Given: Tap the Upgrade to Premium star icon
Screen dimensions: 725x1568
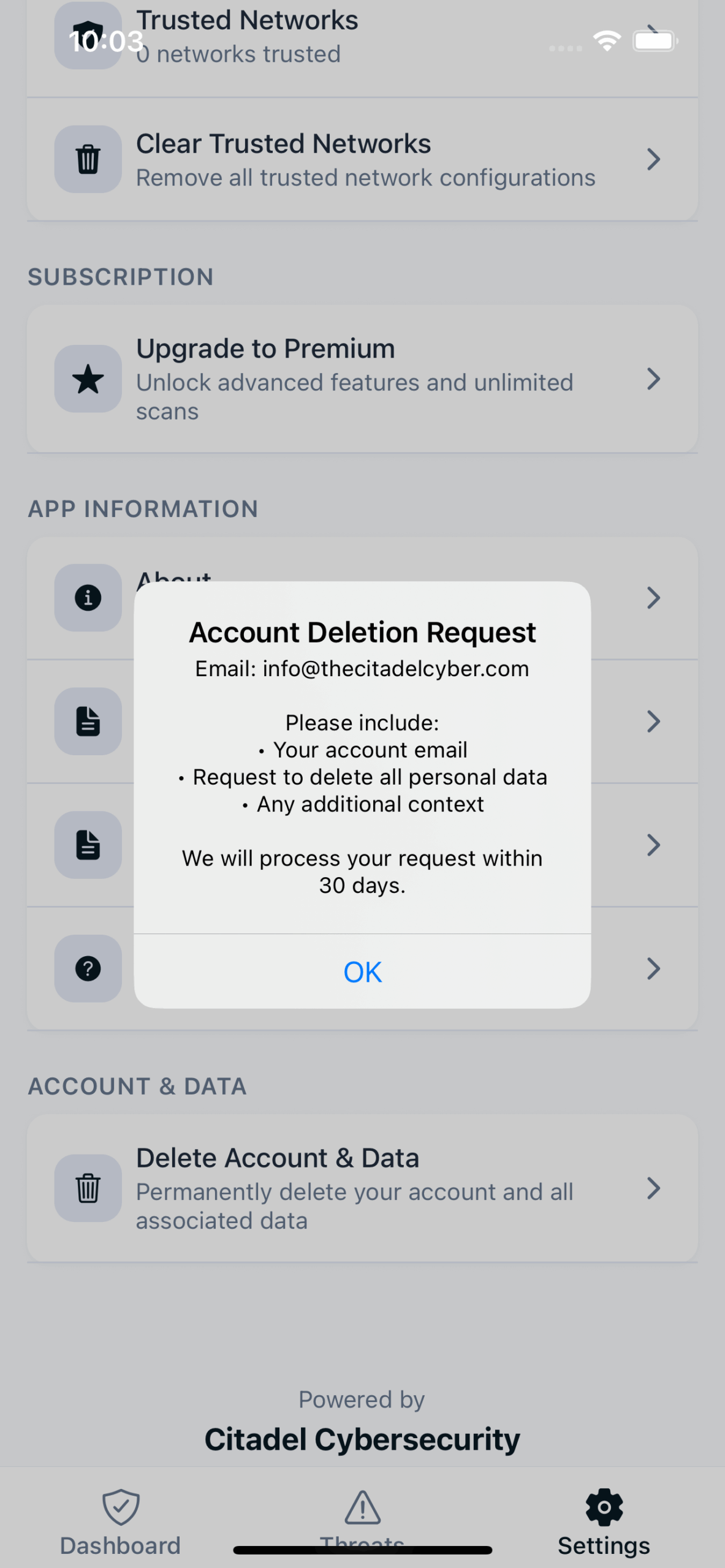Looking at the screenshot, I should point(88,379).
